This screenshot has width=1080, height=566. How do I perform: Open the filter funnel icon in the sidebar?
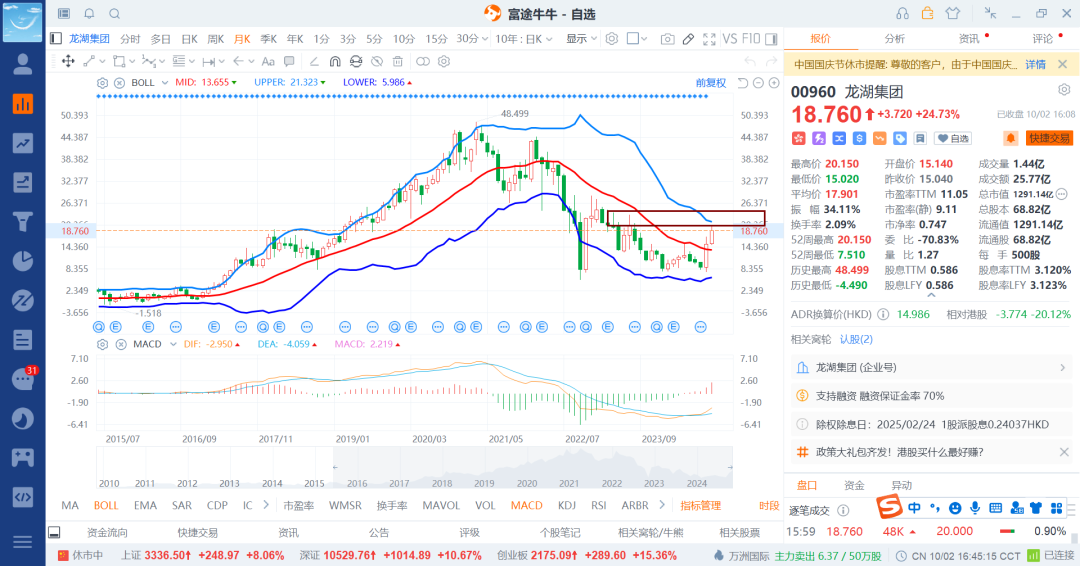click(x=23, y=222)
